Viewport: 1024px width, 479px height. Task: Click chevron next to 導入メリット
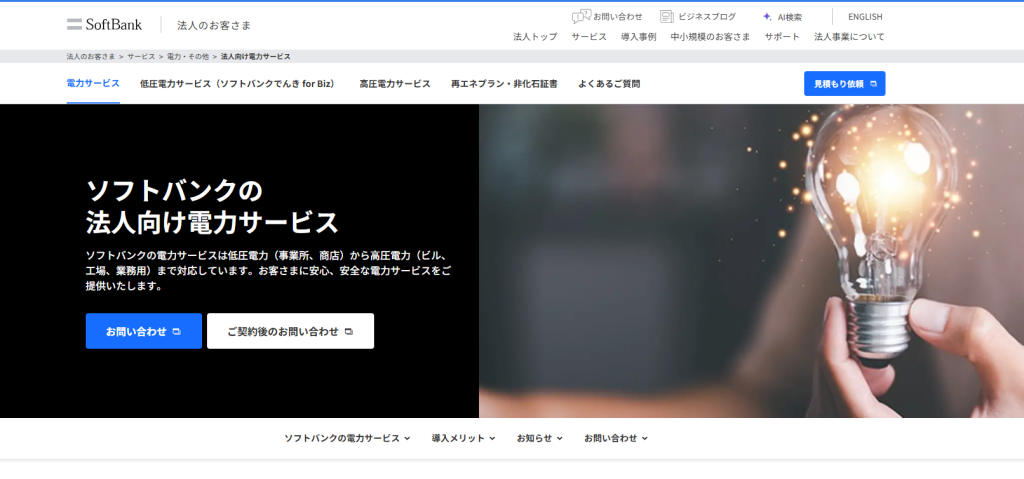[492, 438]
